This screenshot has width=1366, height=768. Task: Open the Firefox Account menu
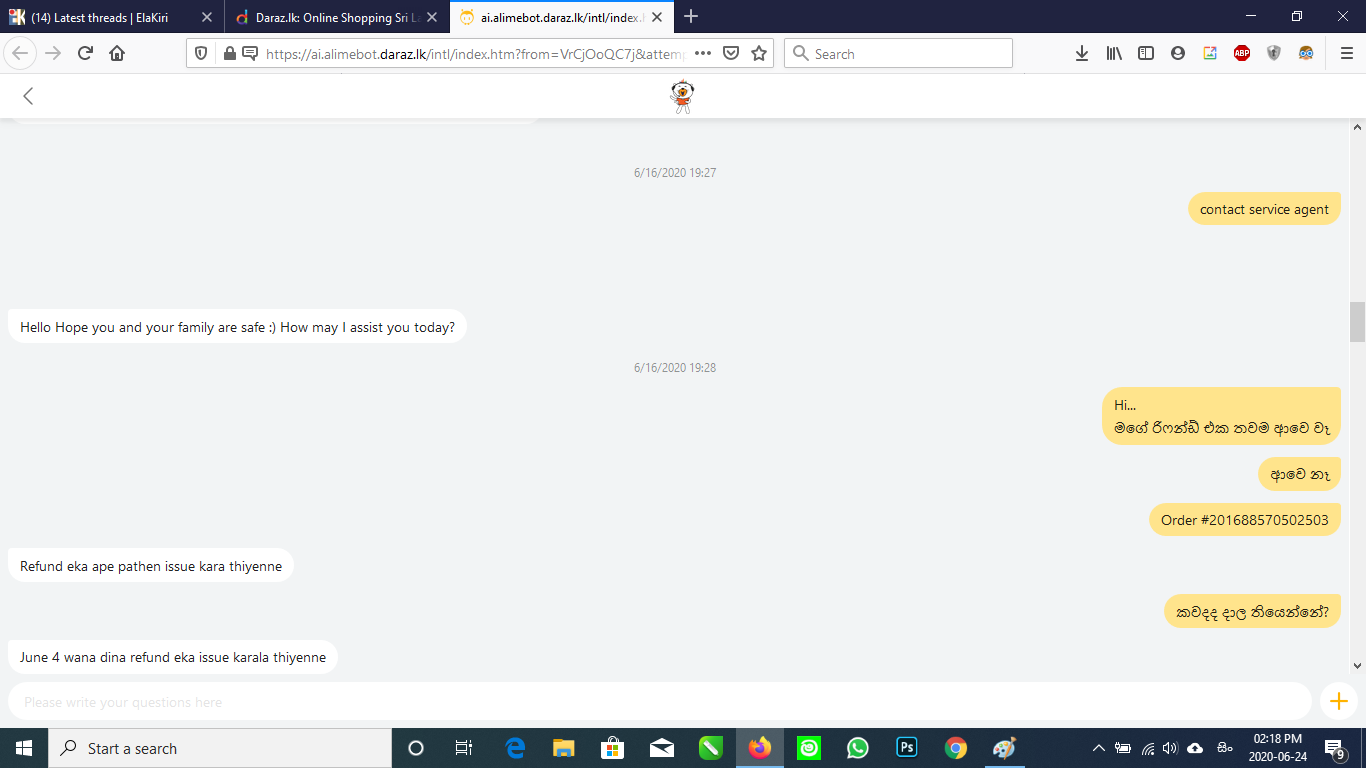click(x=1178, y=53)
